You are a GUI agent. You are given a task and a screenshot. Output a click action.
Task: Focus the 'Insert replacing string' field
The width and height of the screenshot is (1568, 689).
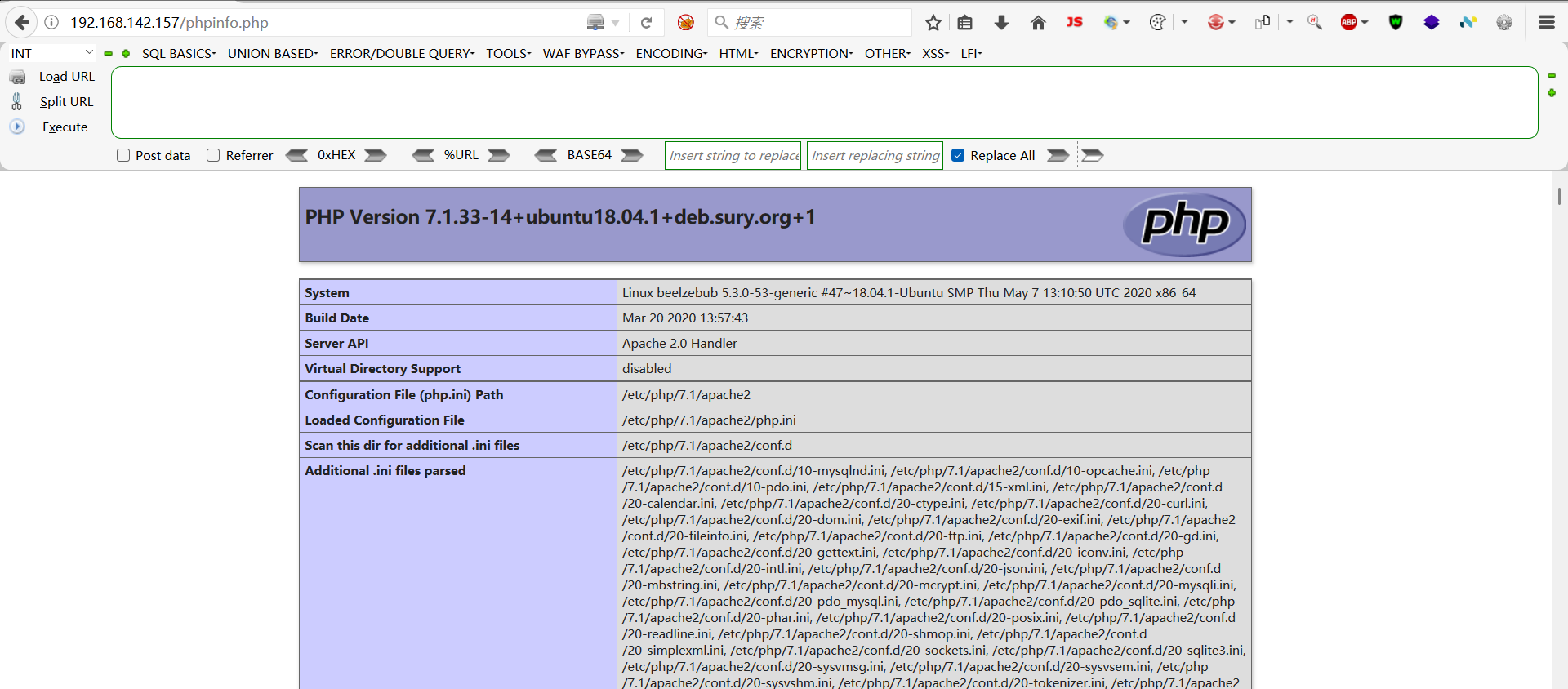click(875, 155)
